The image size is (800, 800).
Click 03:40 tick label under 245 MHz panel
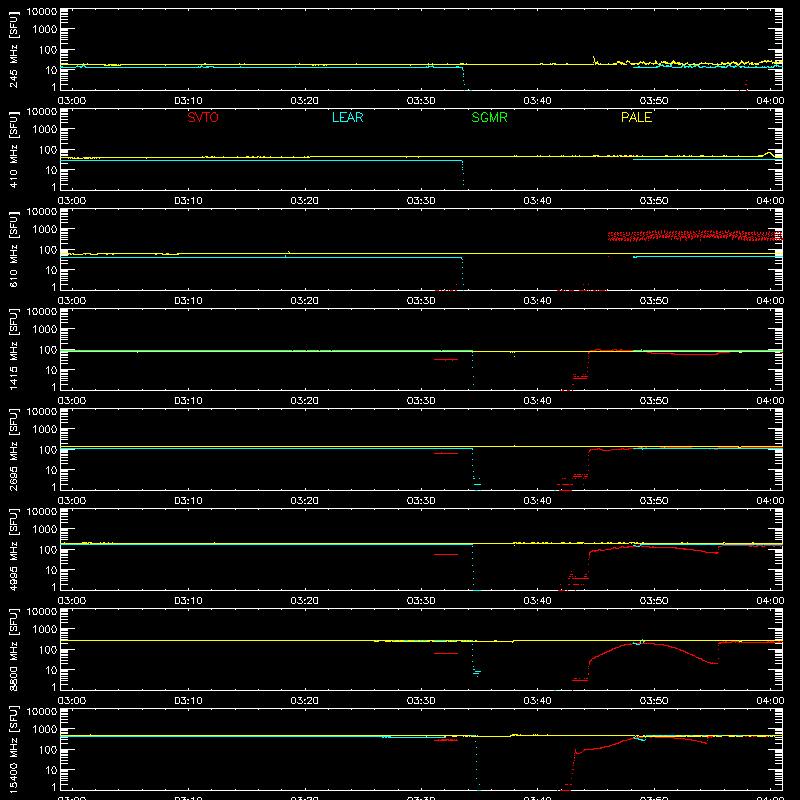click(537, 101)
